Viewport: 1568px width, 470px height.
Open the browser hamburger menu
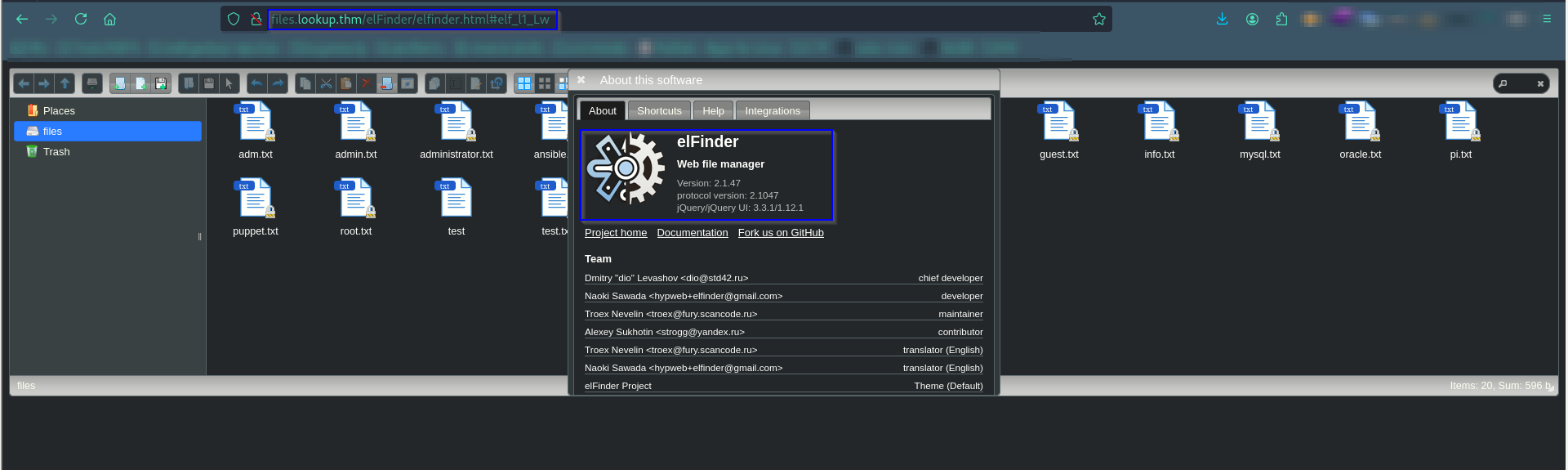coord(1547,19)
